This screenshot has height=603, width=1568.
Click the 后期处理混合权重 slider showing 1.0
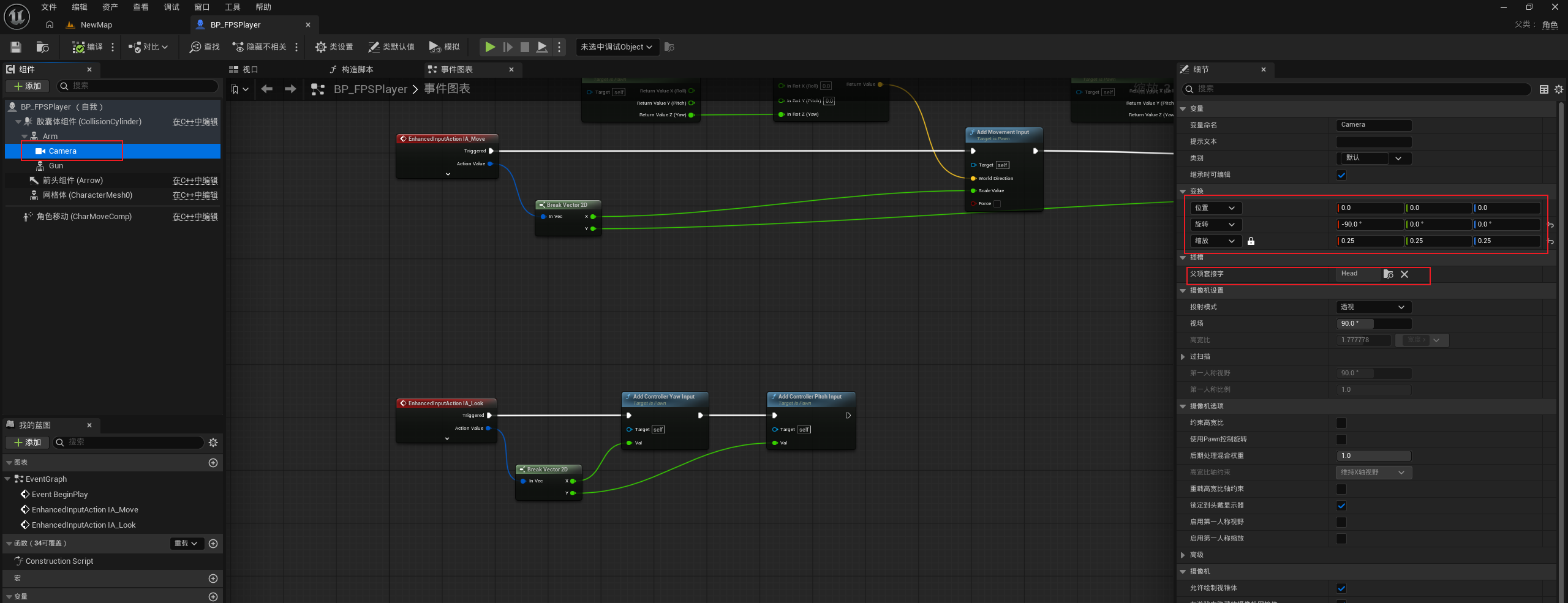coord(1374,456)
